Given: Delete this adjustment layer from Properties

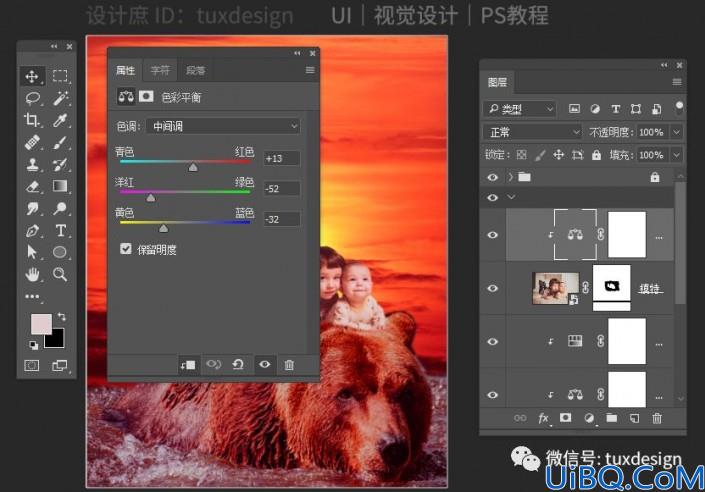Looking at the screenshot, I should coord(289,365).
